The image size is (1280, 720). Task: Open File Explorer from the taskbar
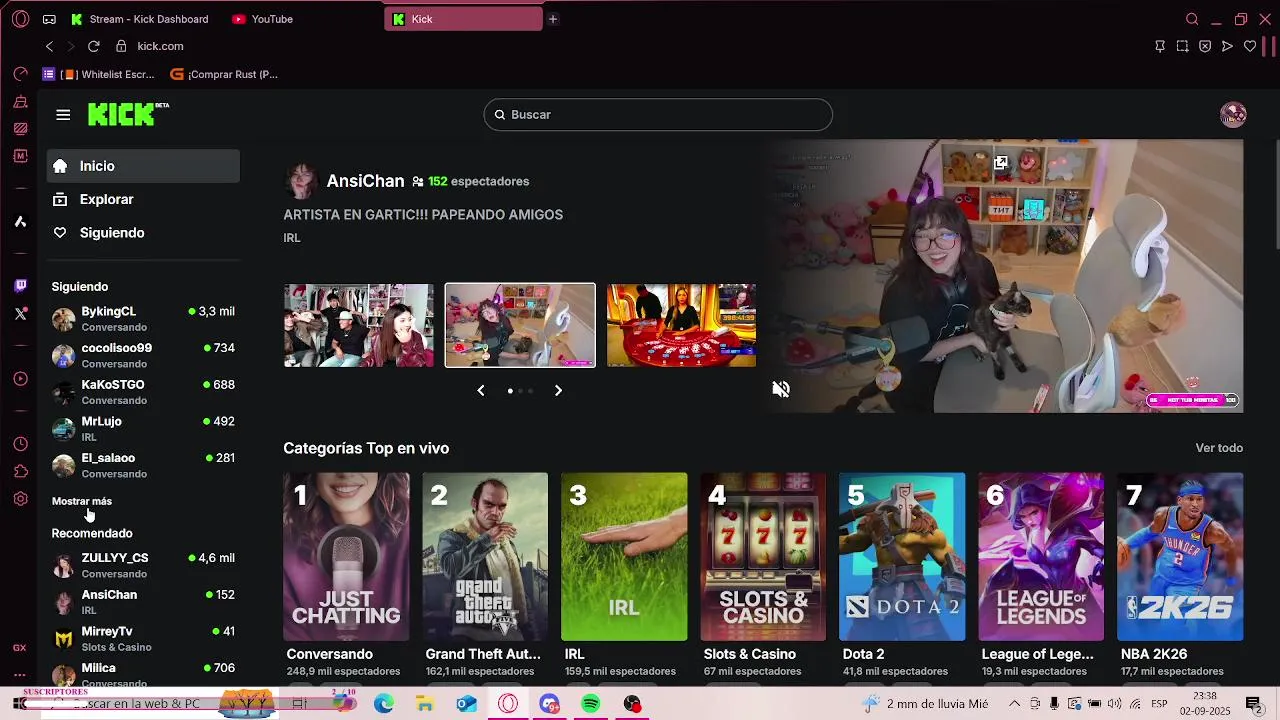pyautogui.click(x=425, y=704)
